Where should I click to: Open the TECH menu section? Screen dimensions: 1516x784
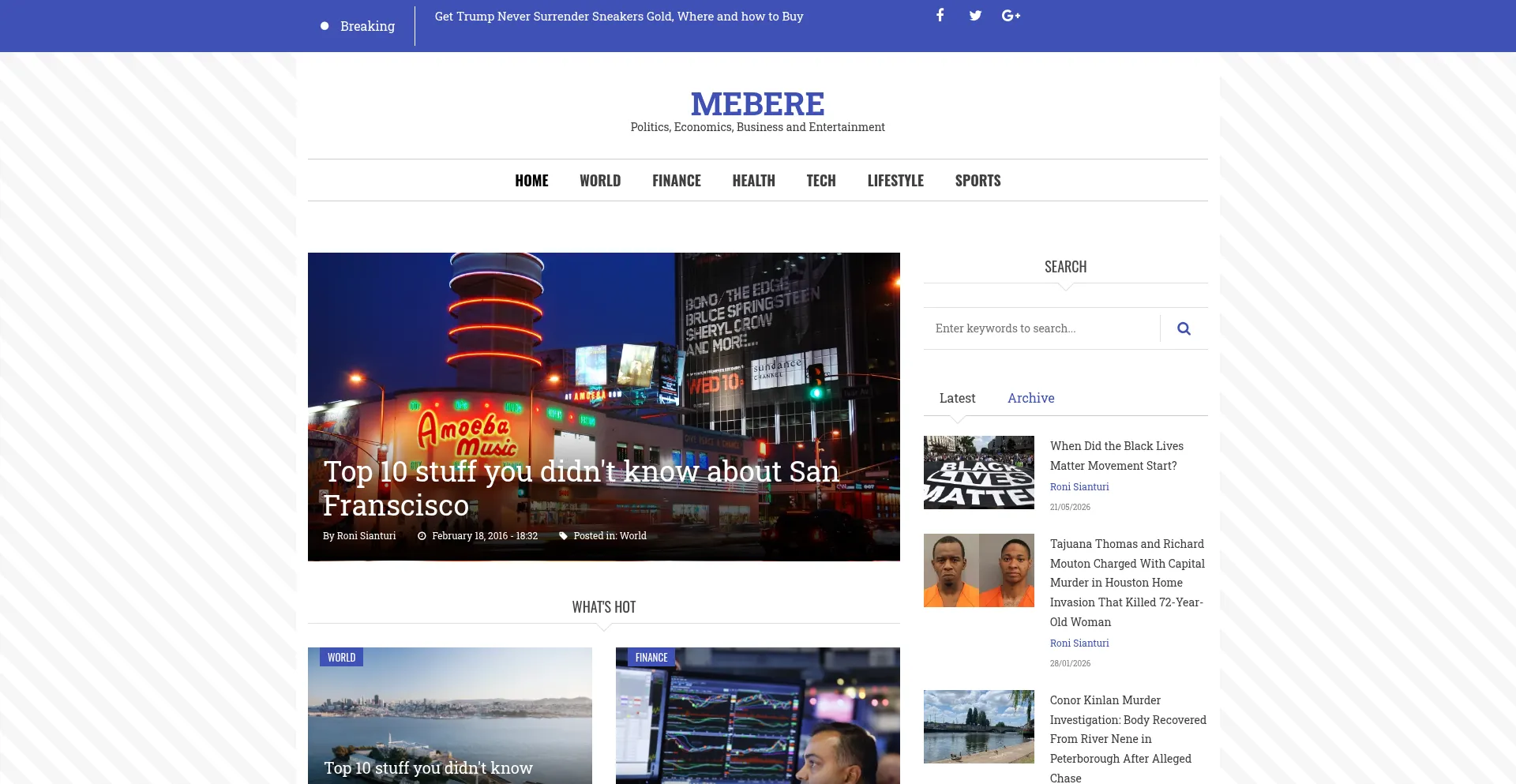(x=821, y=181)
